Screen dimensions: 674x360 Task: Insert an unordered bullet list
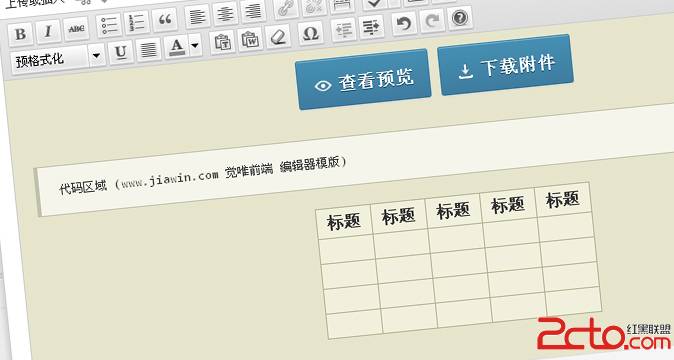(x=109, y=25)
